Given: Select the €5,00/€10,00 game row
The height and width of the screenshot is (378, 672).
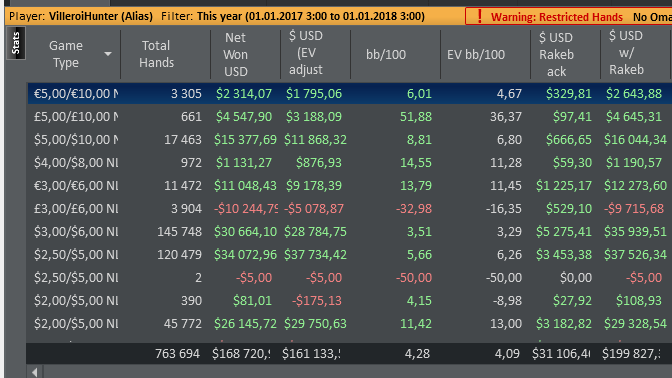Looking at the screenshot, I should (350, 93).
